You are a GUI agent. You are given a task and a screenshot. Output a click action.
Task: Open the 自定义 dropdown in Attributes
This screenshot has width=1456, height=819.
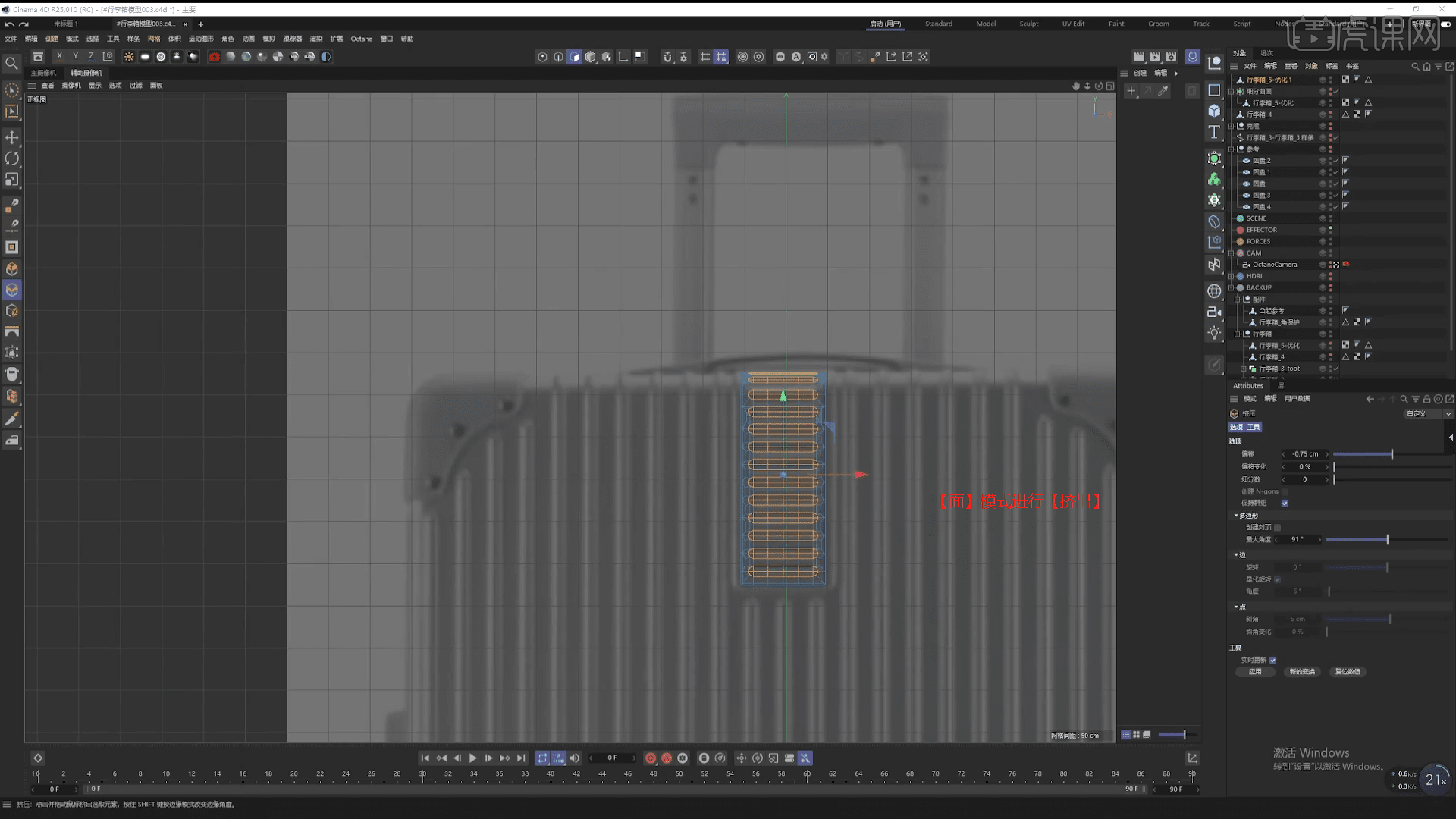tap(1428, 414)
